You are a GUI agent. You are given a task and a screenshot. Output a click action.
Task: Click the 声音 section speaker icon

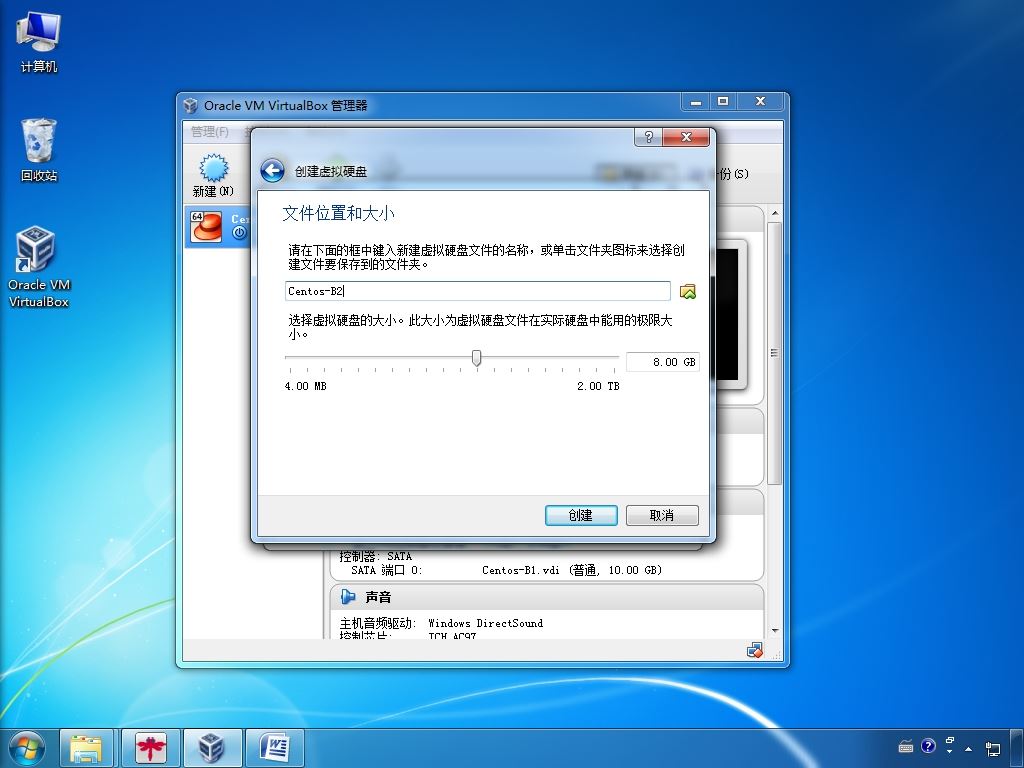click(x=348, y=597)
